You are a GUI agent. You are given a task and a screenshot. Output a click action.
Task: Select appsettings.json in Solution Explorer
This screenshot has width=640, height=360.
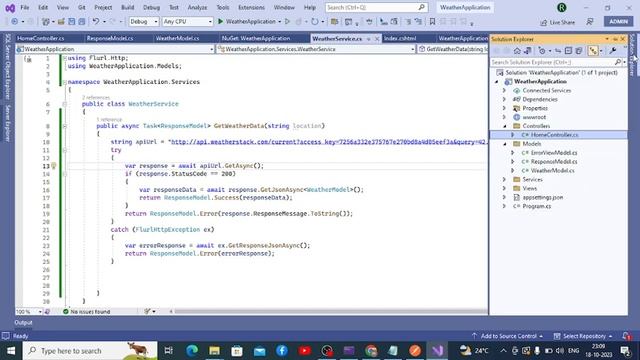click(x=542, y=198)
